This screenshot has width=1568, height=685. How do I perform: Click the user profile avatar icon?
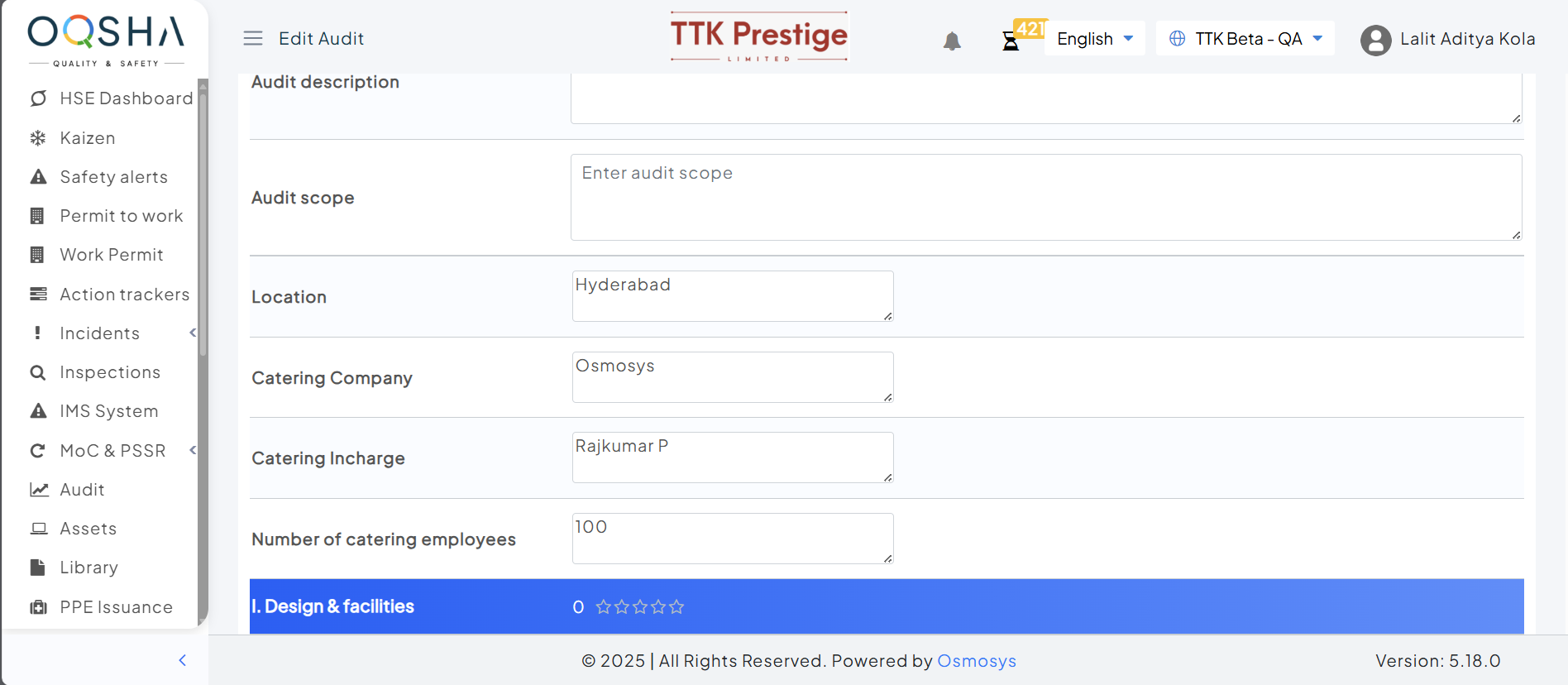tap(1375, 40)
